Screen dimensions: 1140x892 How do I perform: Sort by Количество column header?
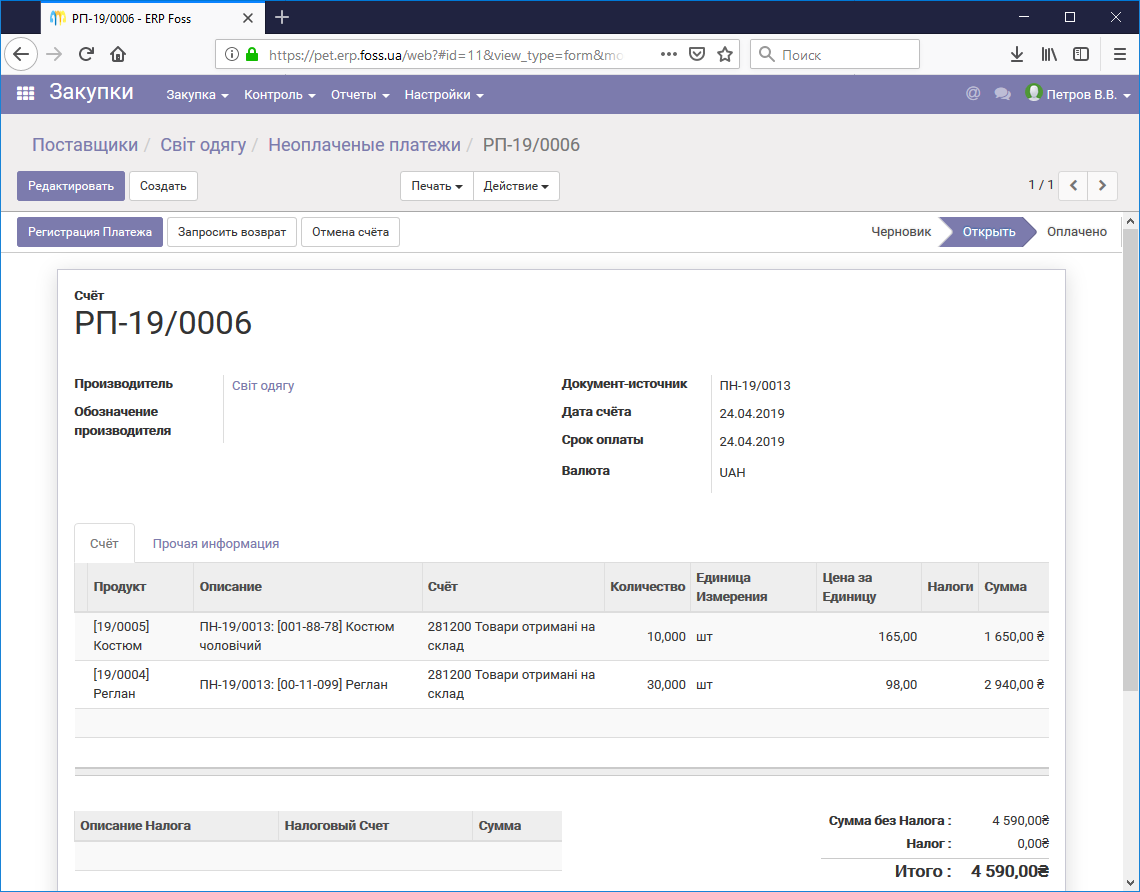click(647, 587)
